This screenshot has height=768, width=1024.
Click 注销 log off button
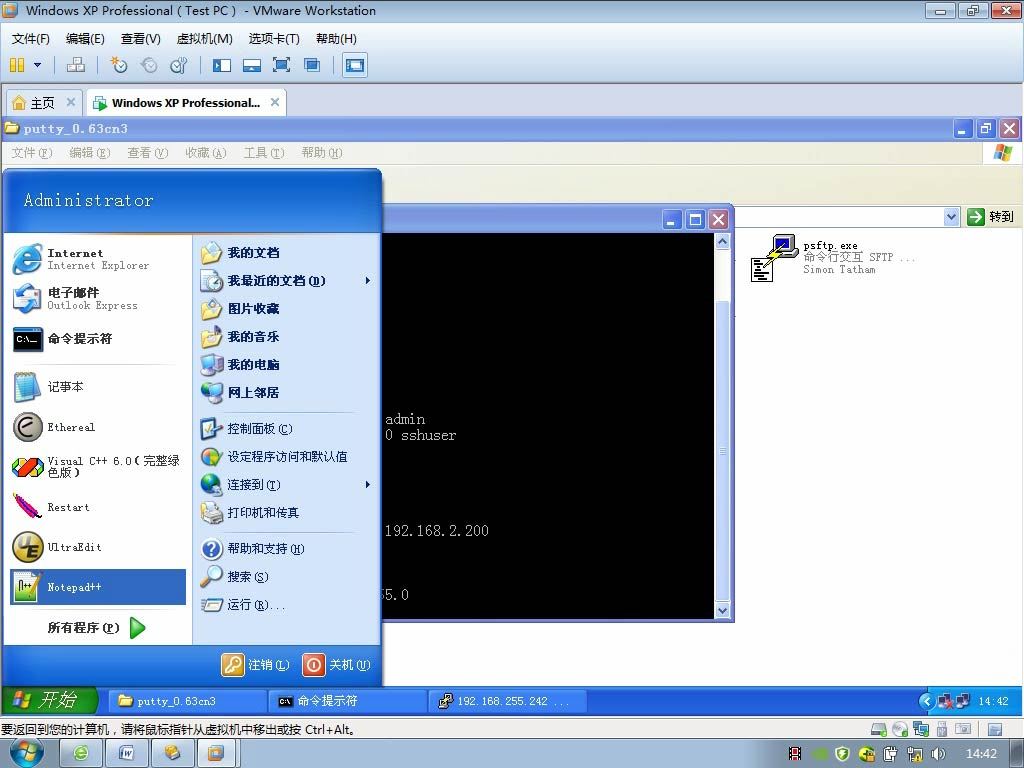tap(255, 665)
